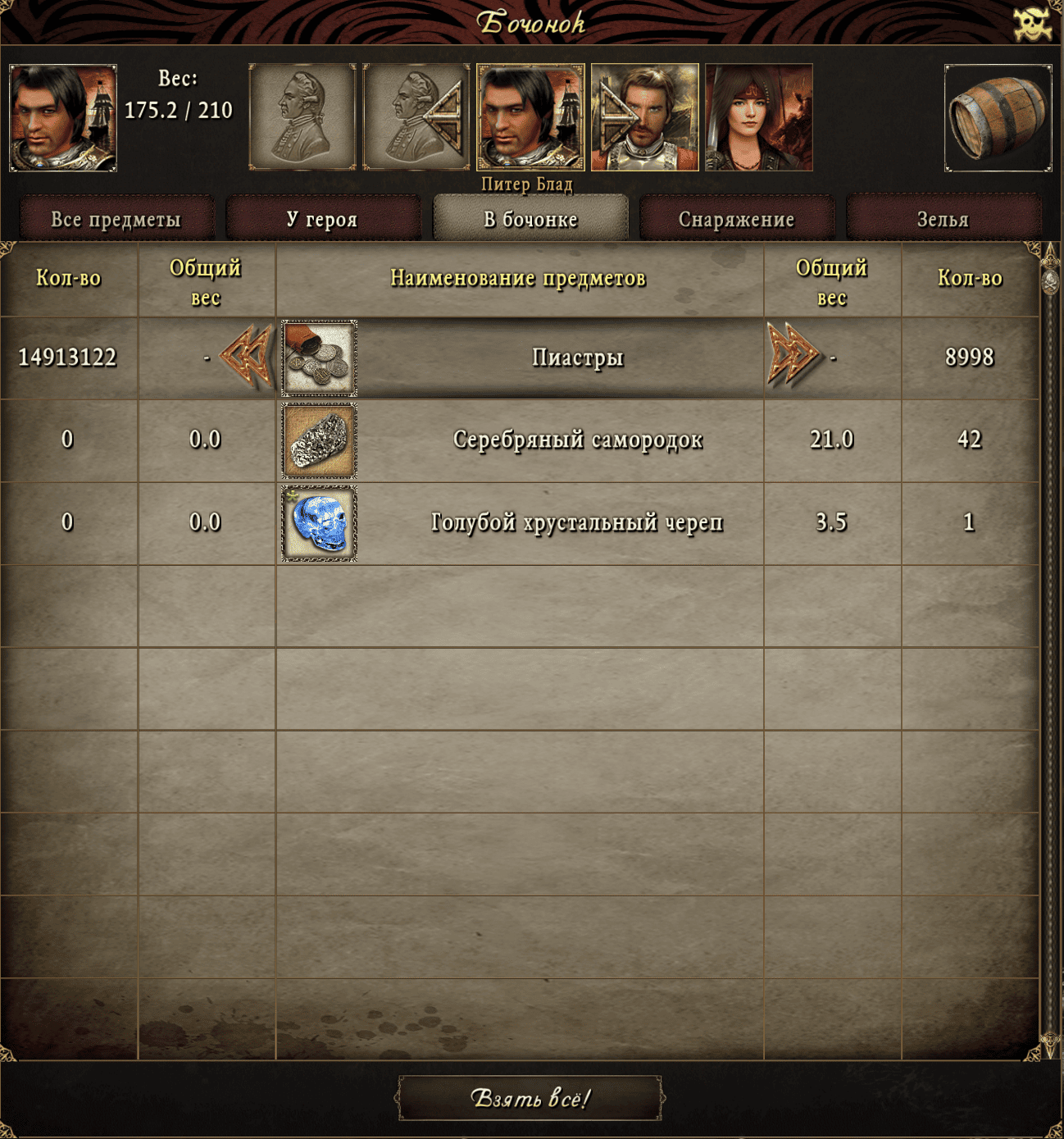This screenshot has width=1064, height=1139.
Task: Select the 'Голубой хрустальный череп' row
Action: coord(520,523)
